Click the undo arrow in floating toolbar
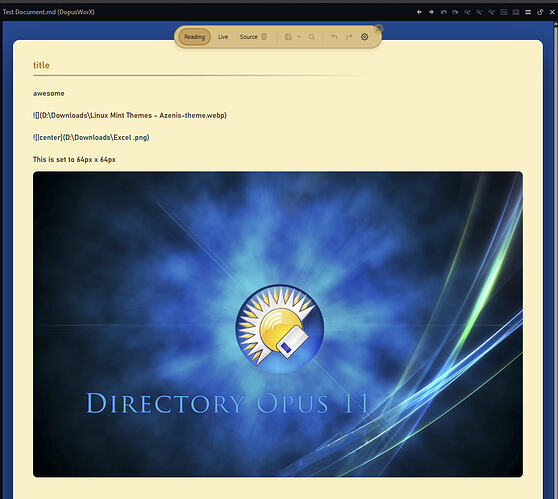The image size is (558, 499). click(x=334, y=37)
